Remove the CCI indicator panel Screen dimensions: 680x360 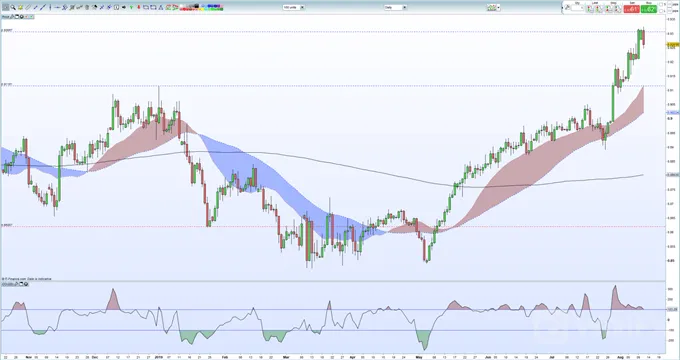pyautogui.click(x=26, y=284)
